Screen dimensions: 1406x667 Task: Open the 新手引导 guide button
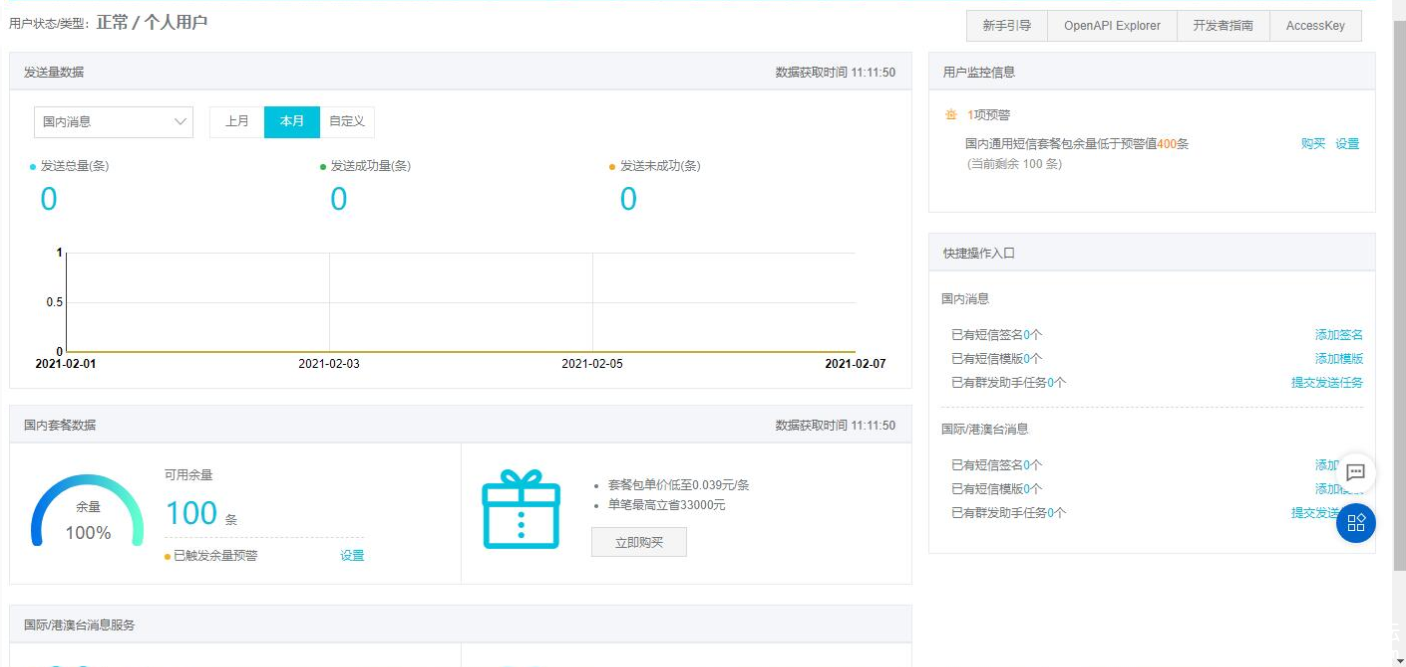point(1007,26)
